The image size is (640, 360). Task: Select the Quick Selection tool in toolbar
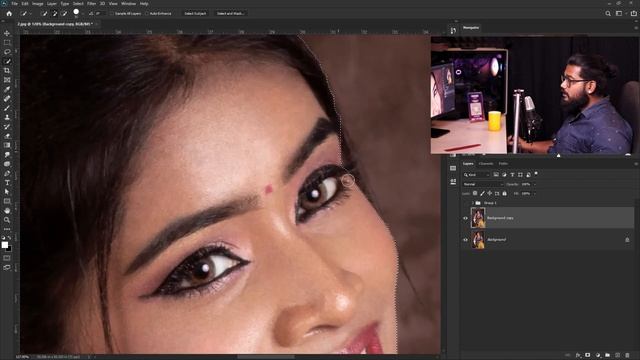(x=7, y=61)
